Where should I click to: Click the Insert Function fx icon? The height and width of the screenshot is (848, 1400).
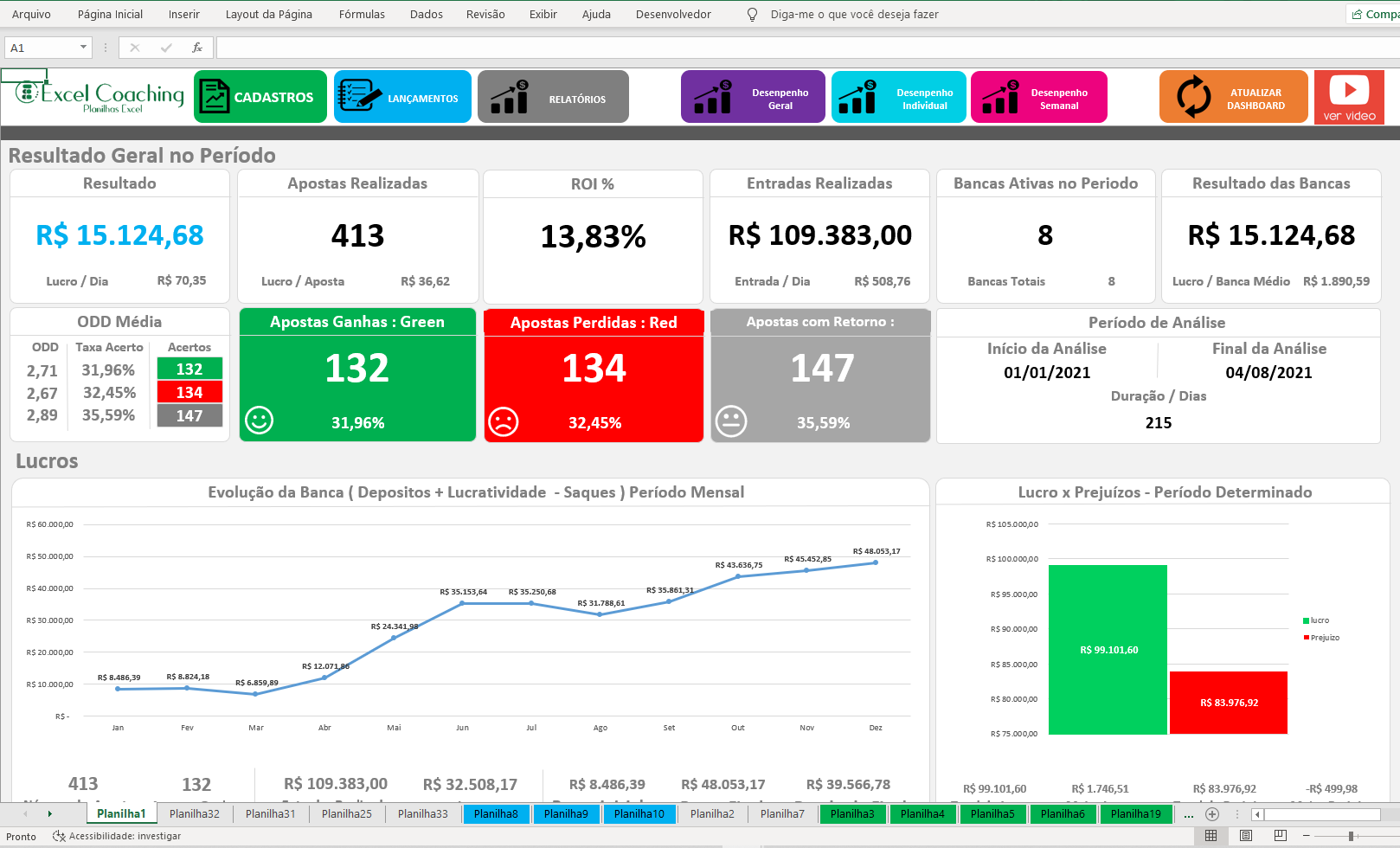(x=197, y=48)
